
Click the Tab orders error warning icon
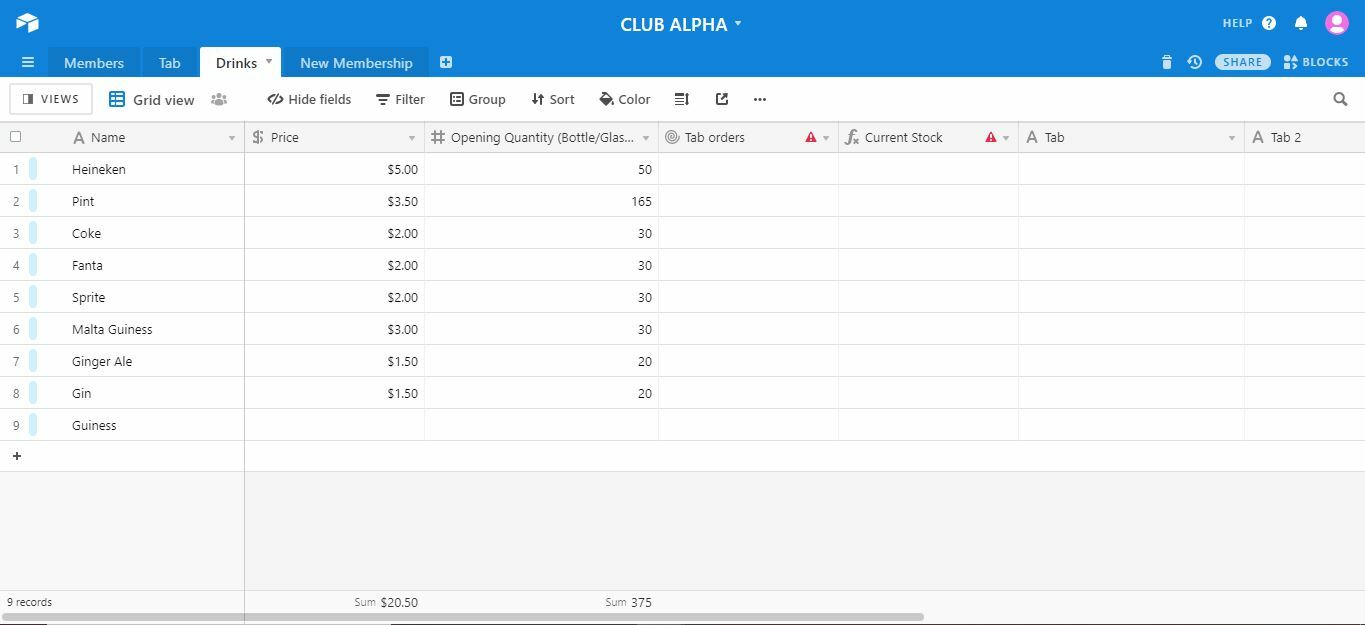pyautogui.click(x=811, y=137)
